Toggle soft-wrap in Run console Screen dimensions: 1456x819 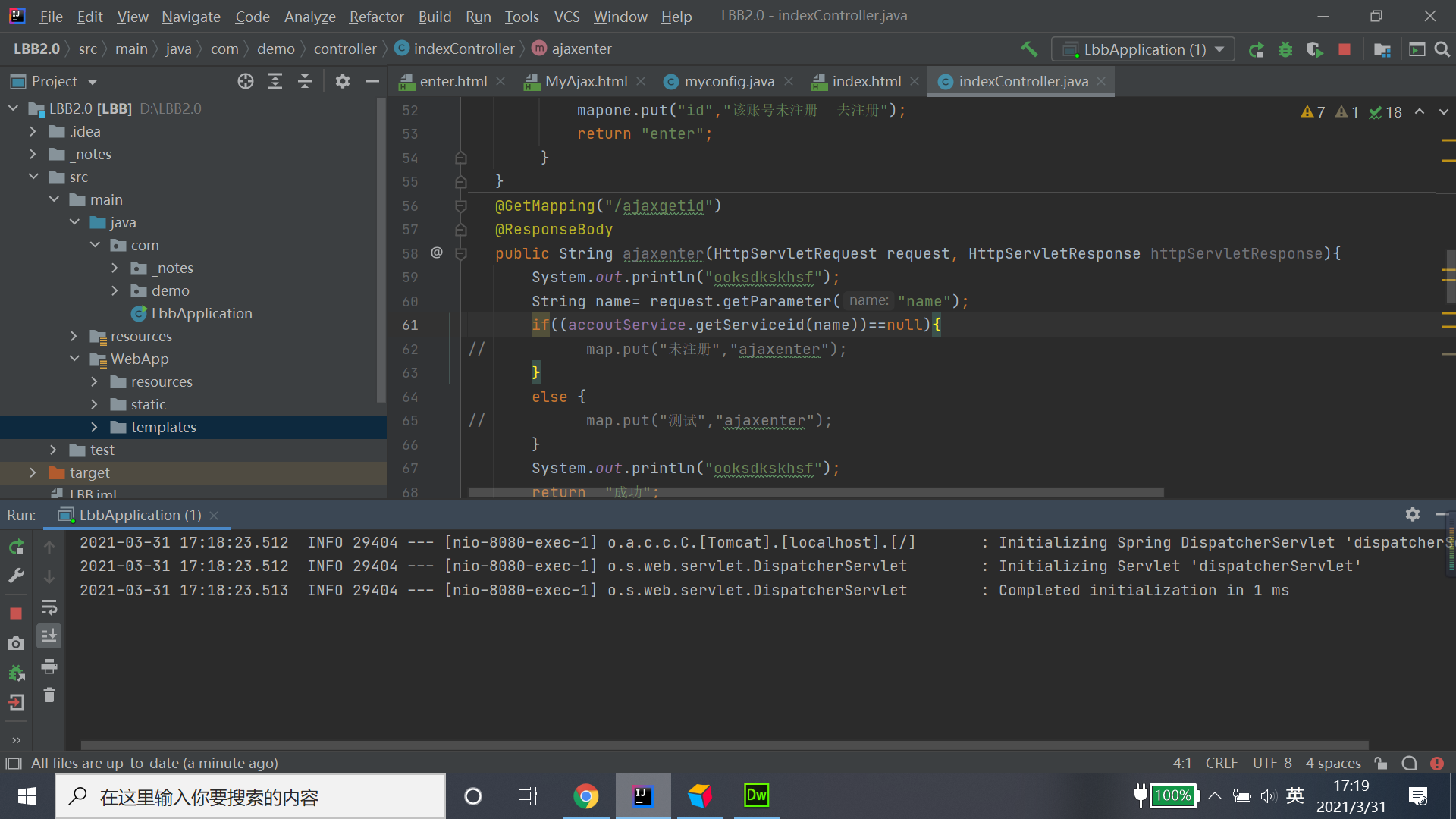tap(49, 607)
